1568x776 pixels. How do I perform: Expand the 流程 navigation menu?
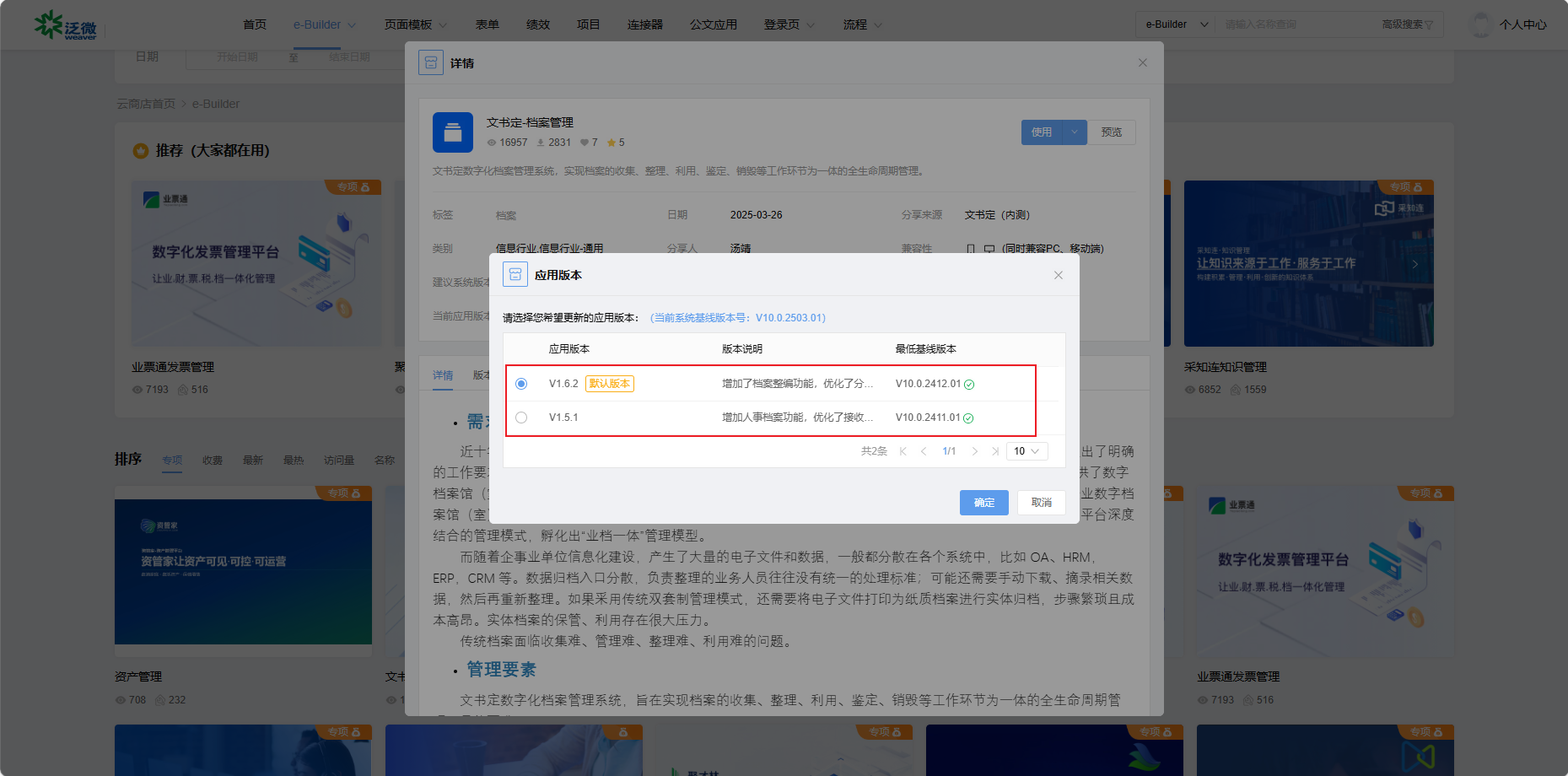click(863, 24)
